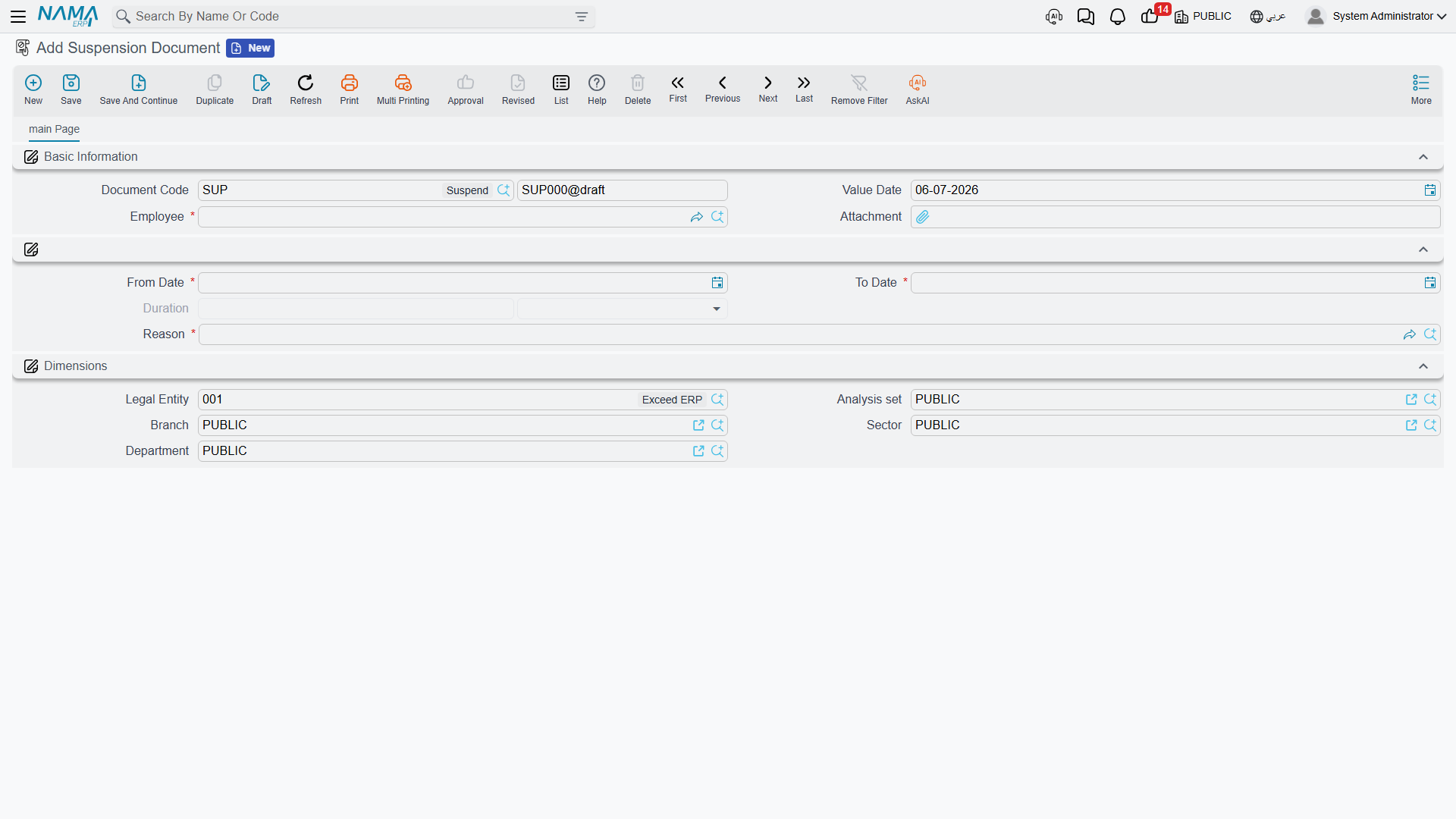Go to the Next record
This screenshot has height=819, width=1456.
tap(767, 89)
